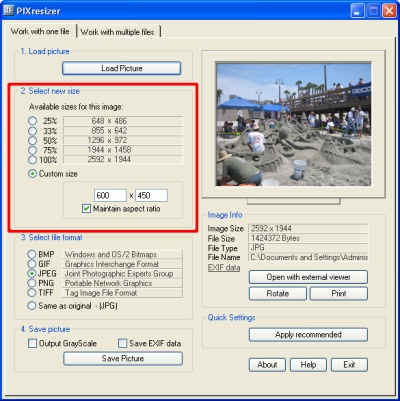Click Apply recommended button
Screen dimensions: 400x401
point(308,335)
